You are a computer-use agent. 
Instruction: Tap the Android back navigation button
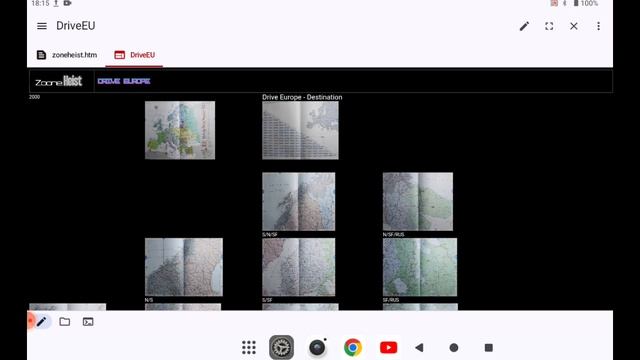click(x=419, y=348)
